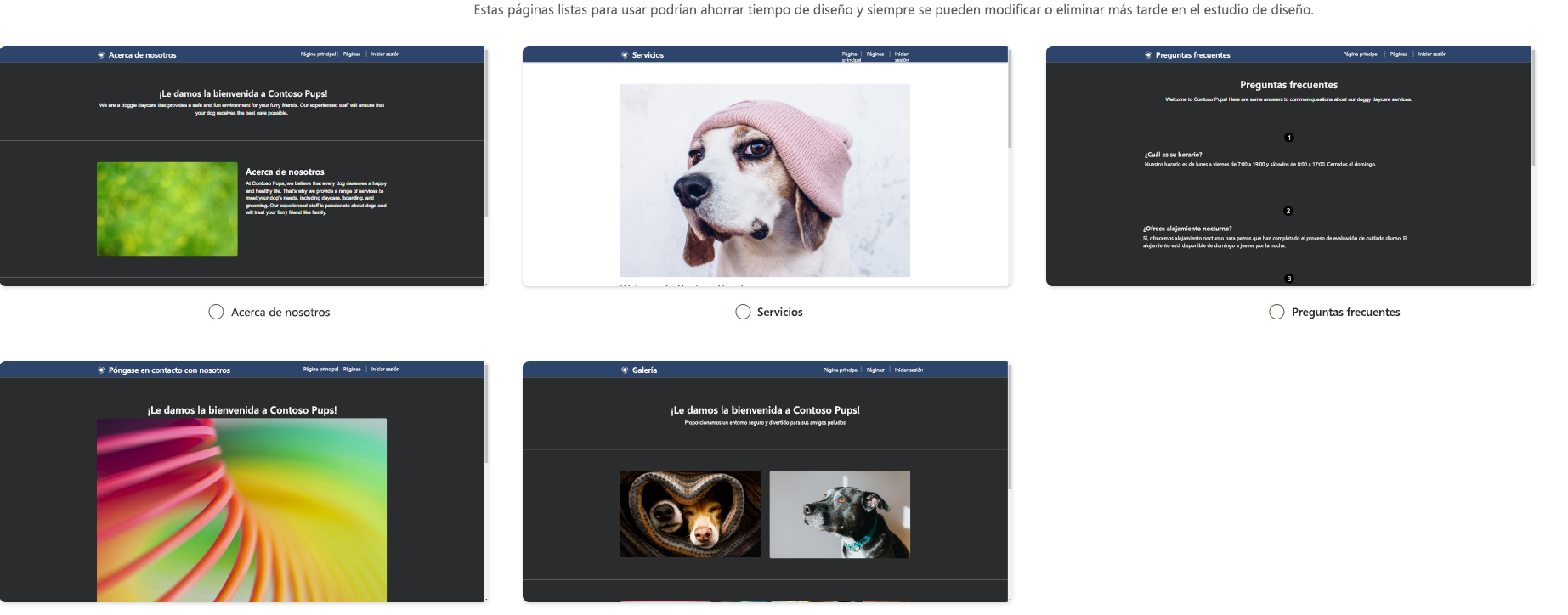Click Iniciar sesión in Acerca de nosotros preview
The width and height of the screenshot is (1568, 615).
[x=385, y=54]
